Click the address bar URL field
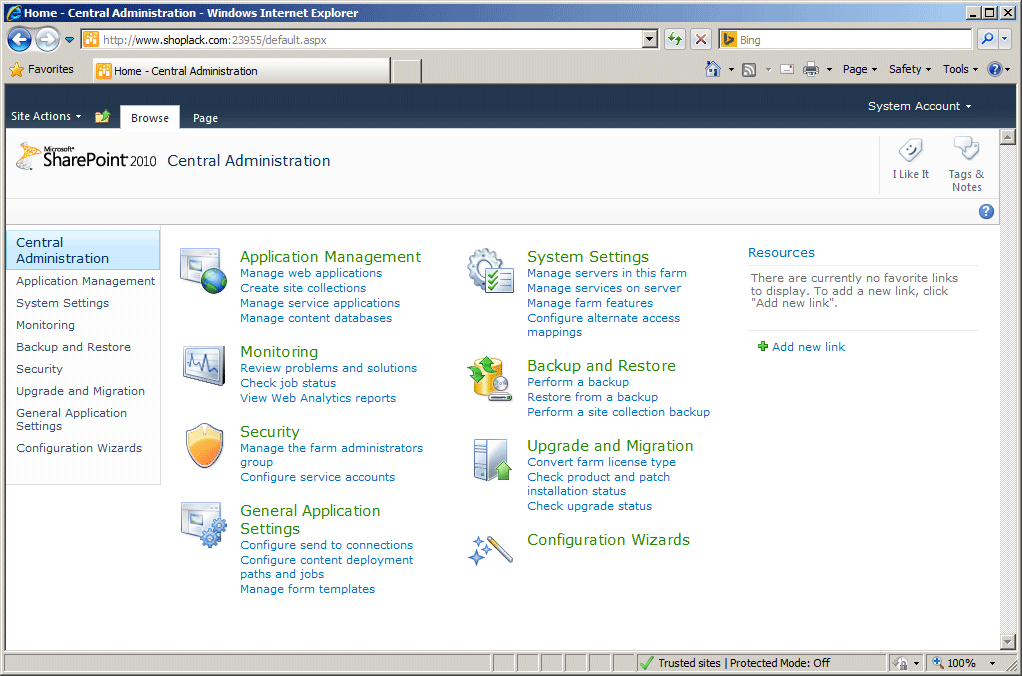 (372, 40)
